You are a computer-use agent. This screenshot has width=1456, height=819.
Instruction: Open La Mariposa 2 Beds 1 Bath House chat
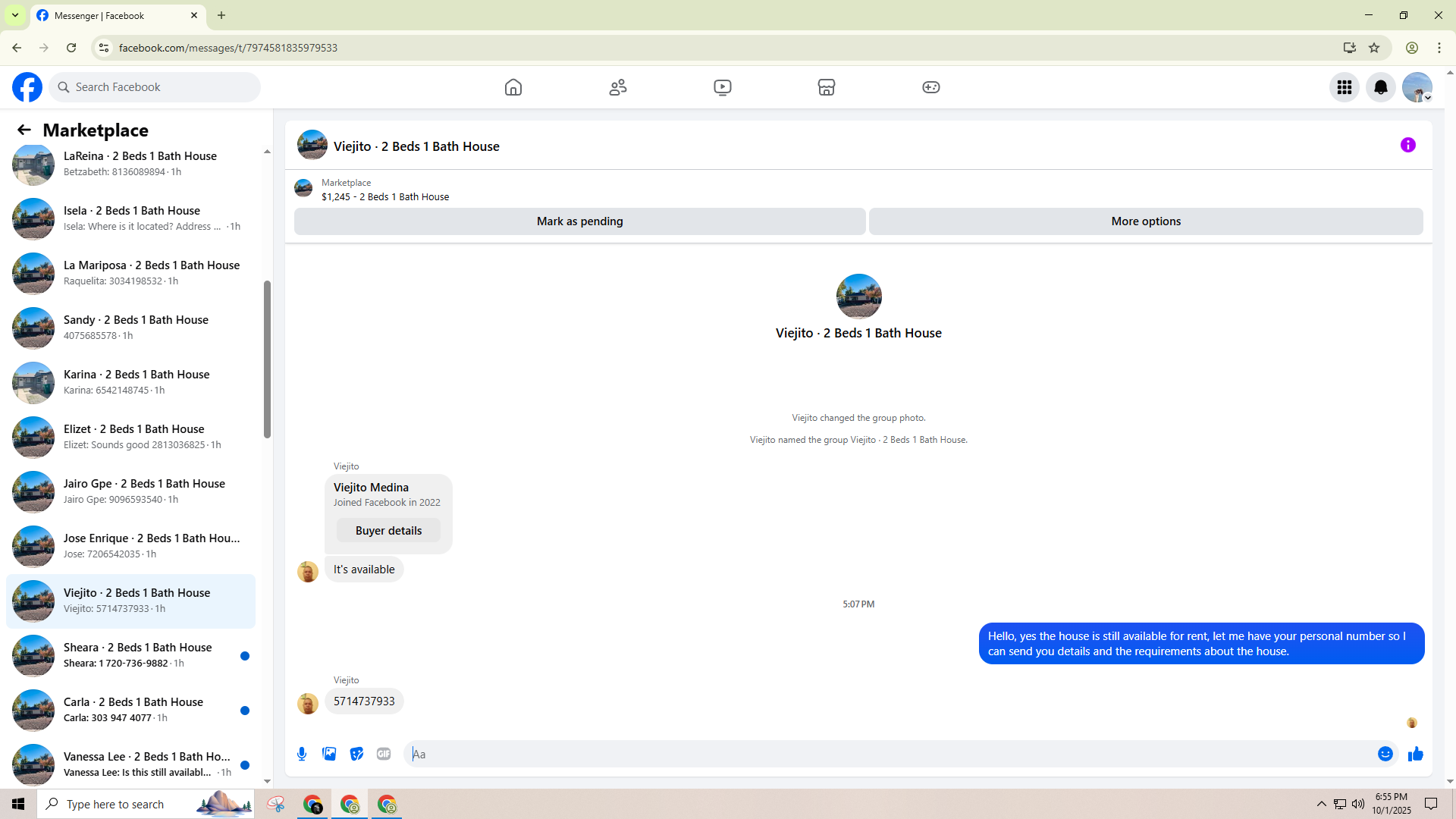[x=130, y=273]
